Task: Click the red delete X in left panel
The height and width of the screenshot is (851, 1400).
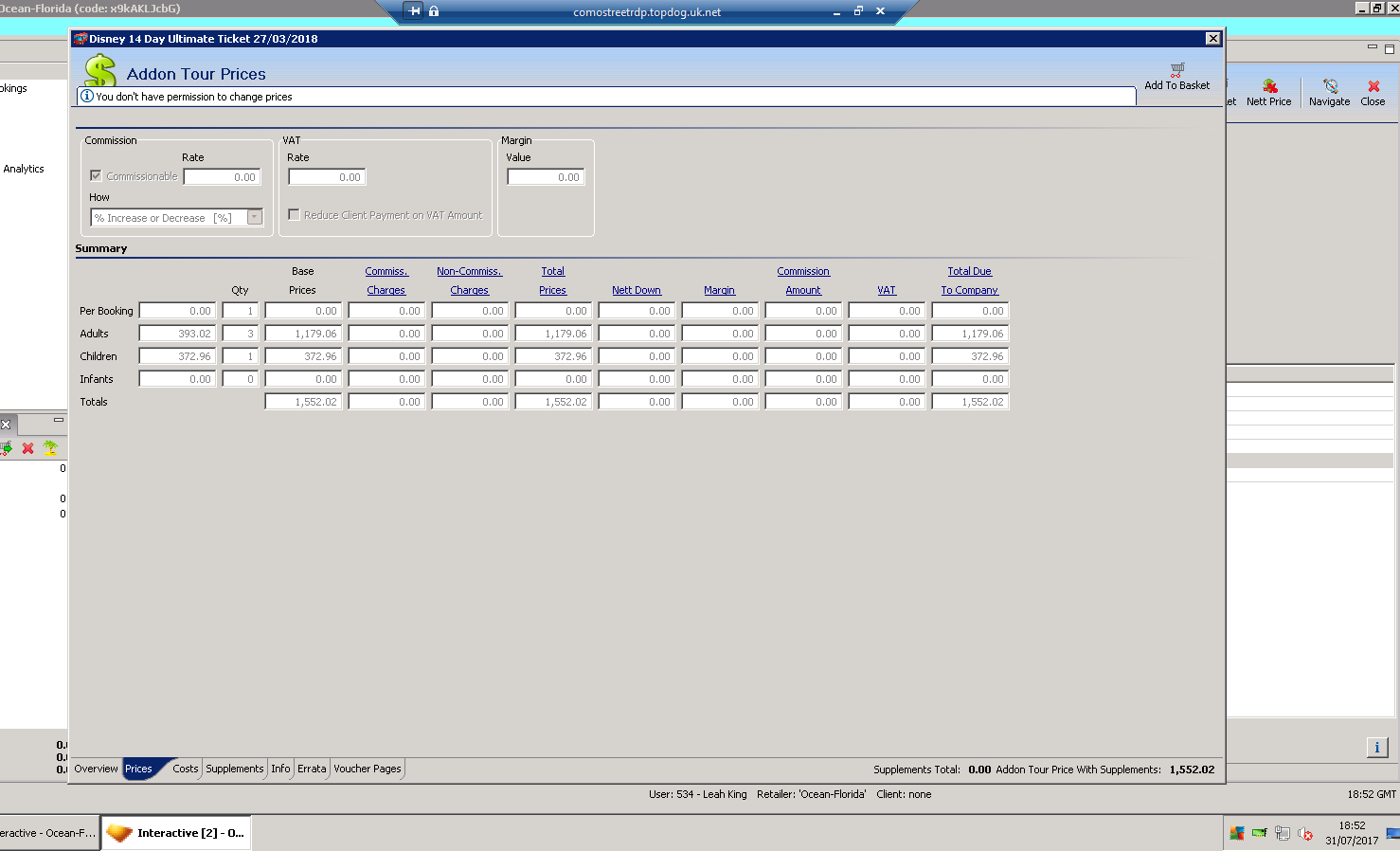Action: point(28,448)
